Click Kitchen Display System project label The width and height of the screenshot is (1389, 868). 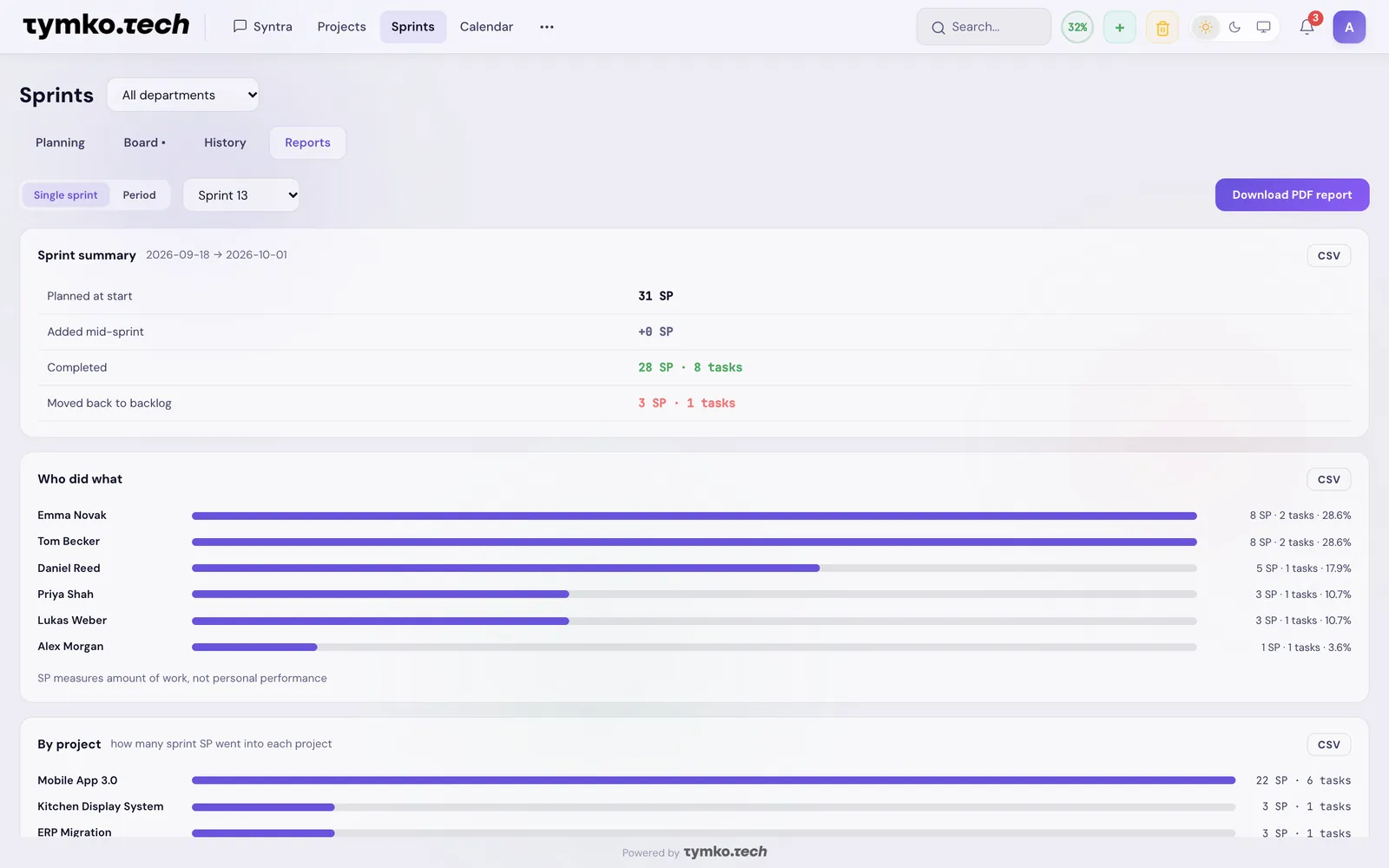pyautogui.click(x=101, y=806)
